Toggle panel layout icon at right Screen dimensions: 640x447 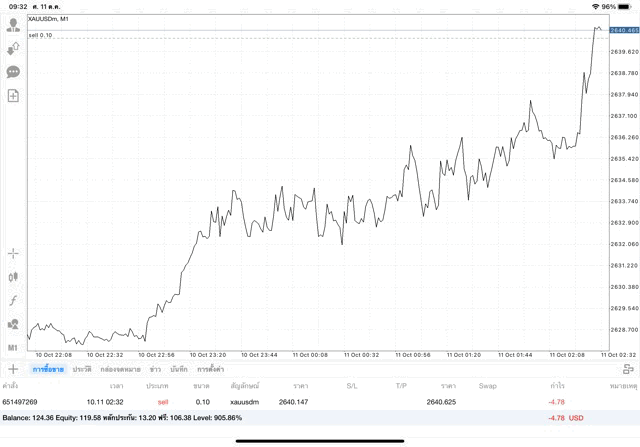tap(628, 369)
